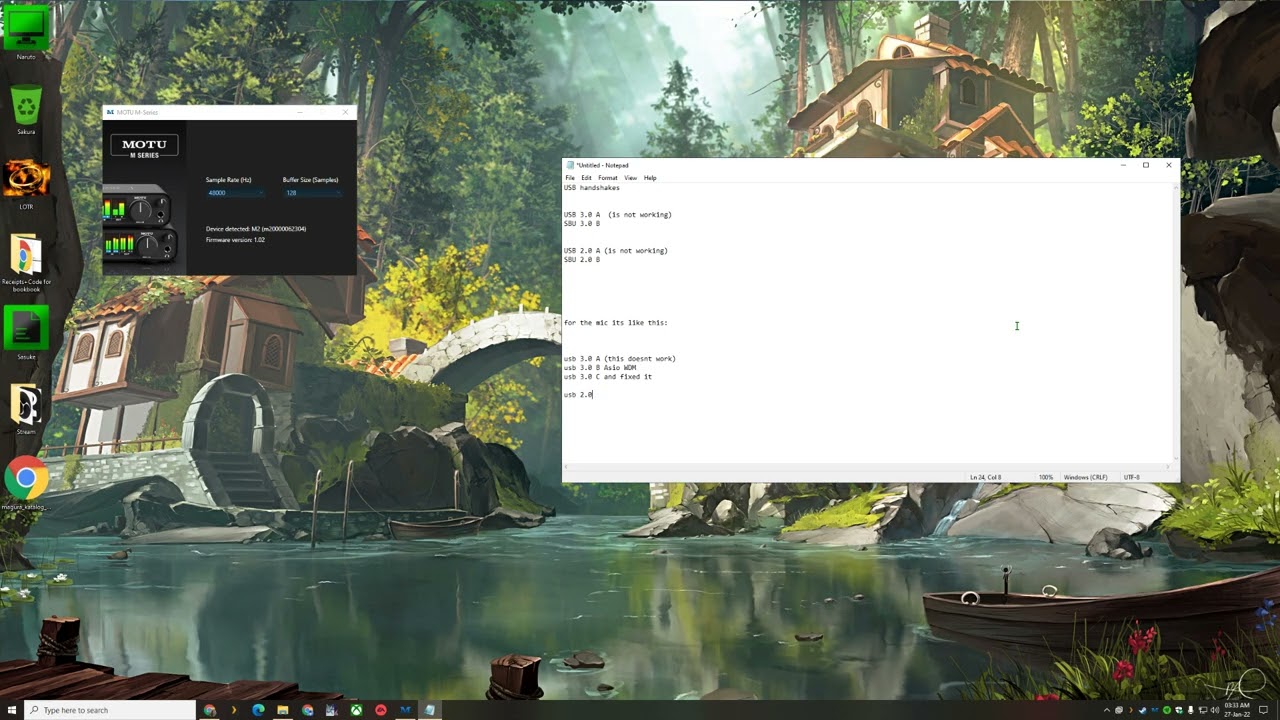Open Windows Security shield tray icon
1280x720 pixels.
pyautogui.click(x=1179, y=710)
